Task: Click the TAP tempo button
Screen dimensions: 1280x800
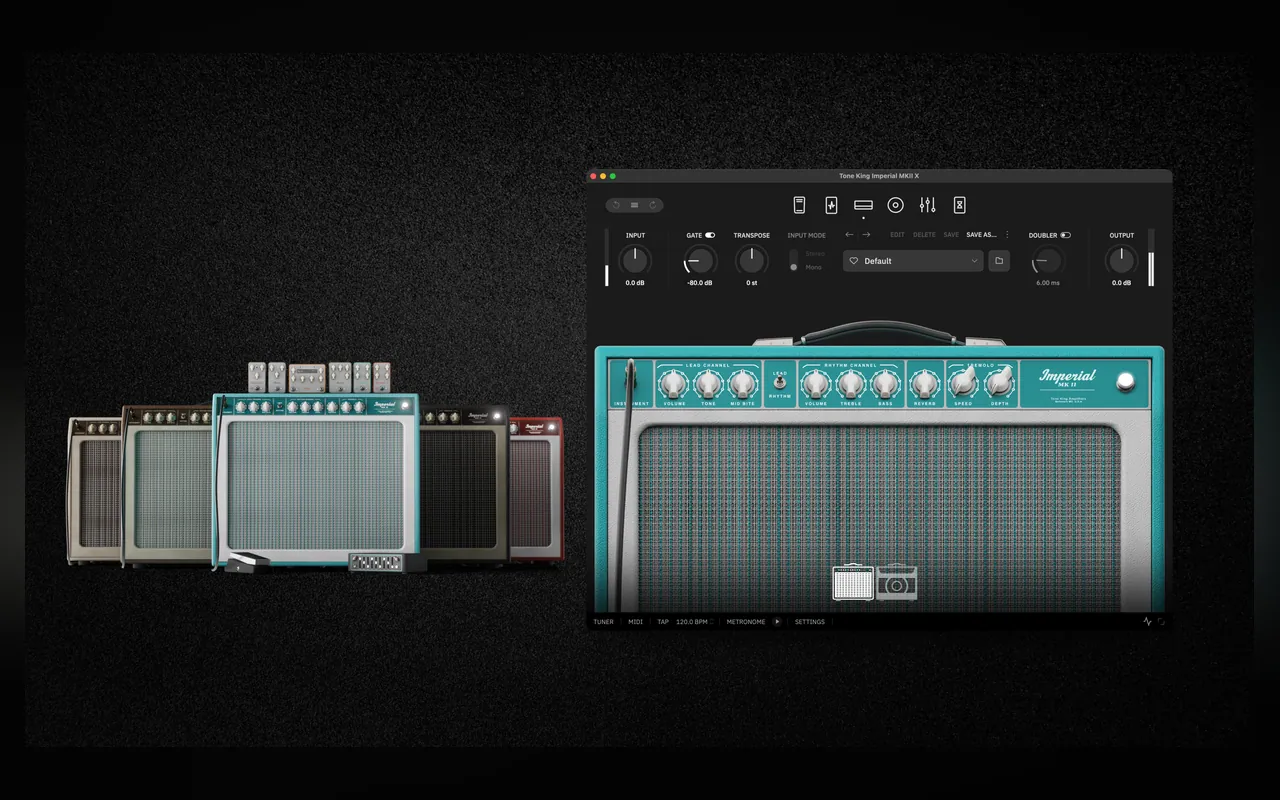Action: coord(663,622)
